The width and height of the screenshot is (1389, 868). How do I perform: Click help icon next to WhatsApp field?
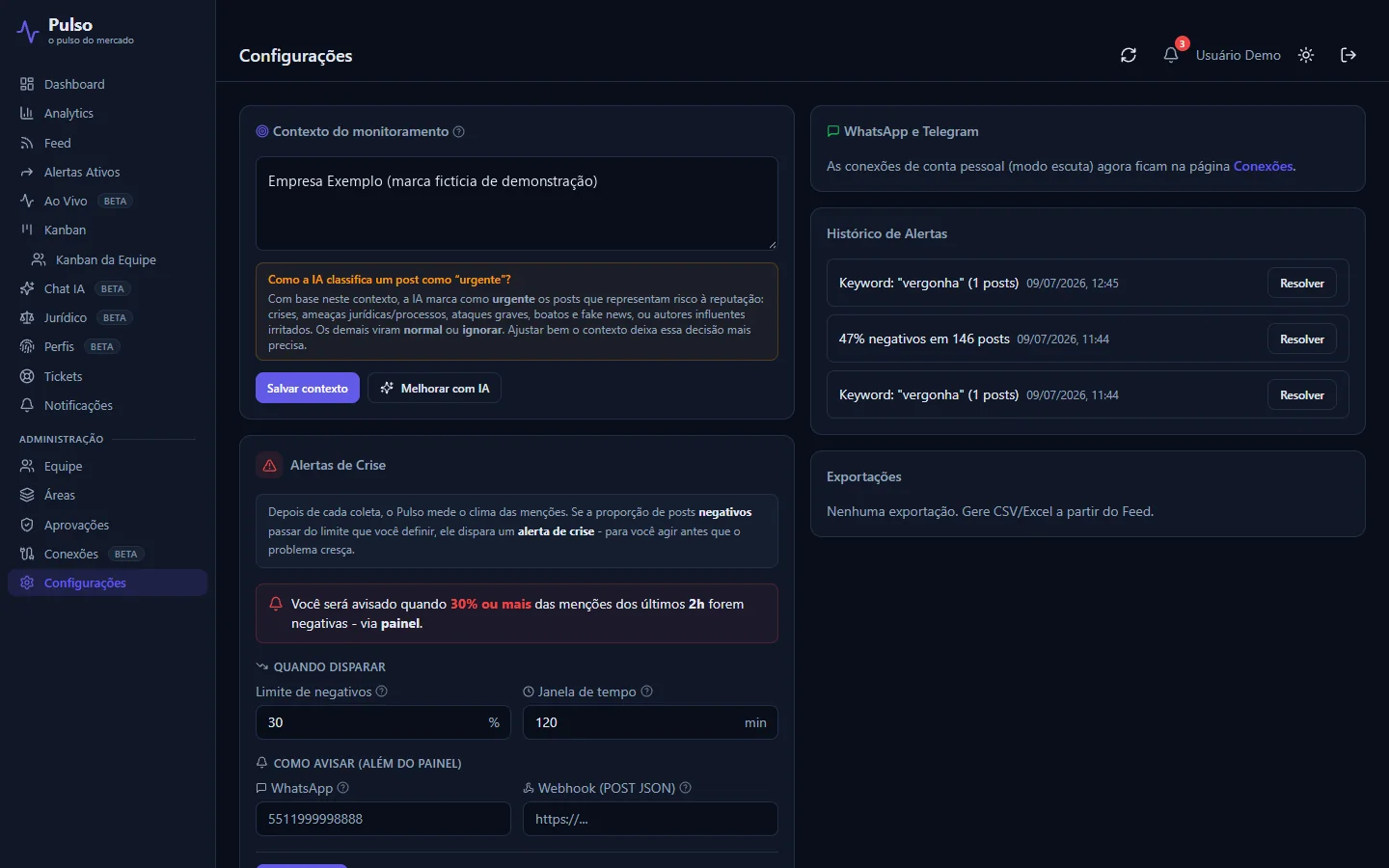click(x=343, y=788)
